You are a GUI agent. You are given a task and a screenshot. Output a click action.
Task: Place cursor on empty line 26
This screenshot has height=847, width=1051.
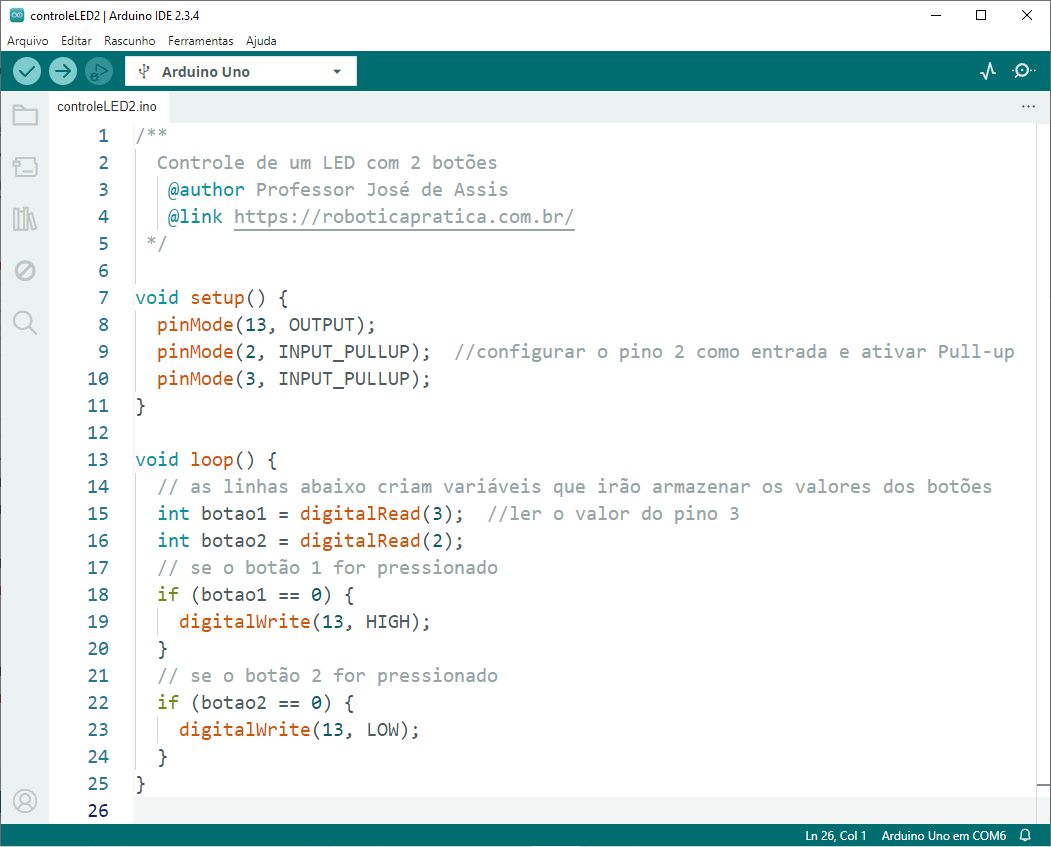click(x=583, y=811)
